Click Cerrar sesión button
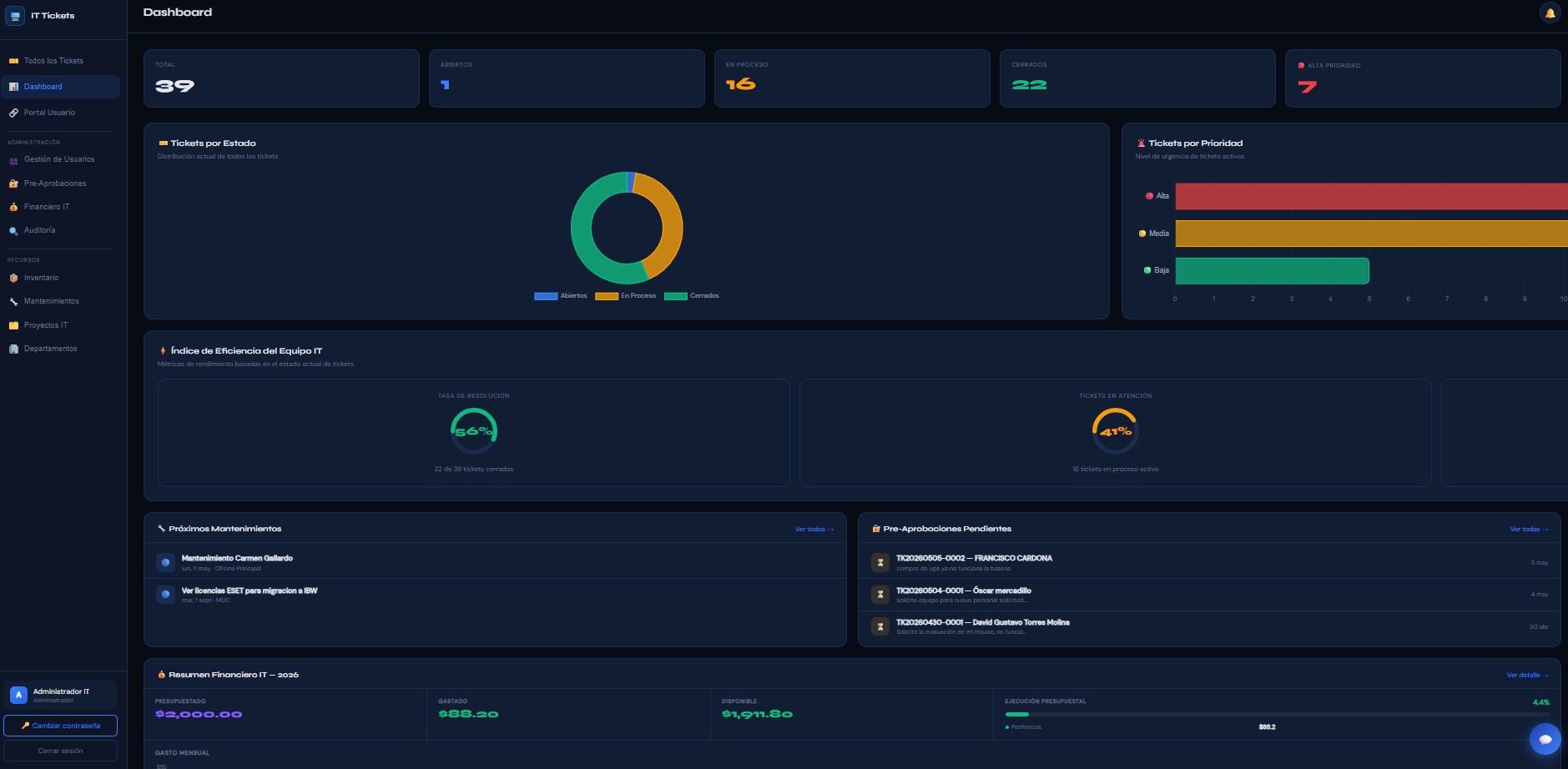This screenshot has height=769, width=1568. tap(60, 751)
